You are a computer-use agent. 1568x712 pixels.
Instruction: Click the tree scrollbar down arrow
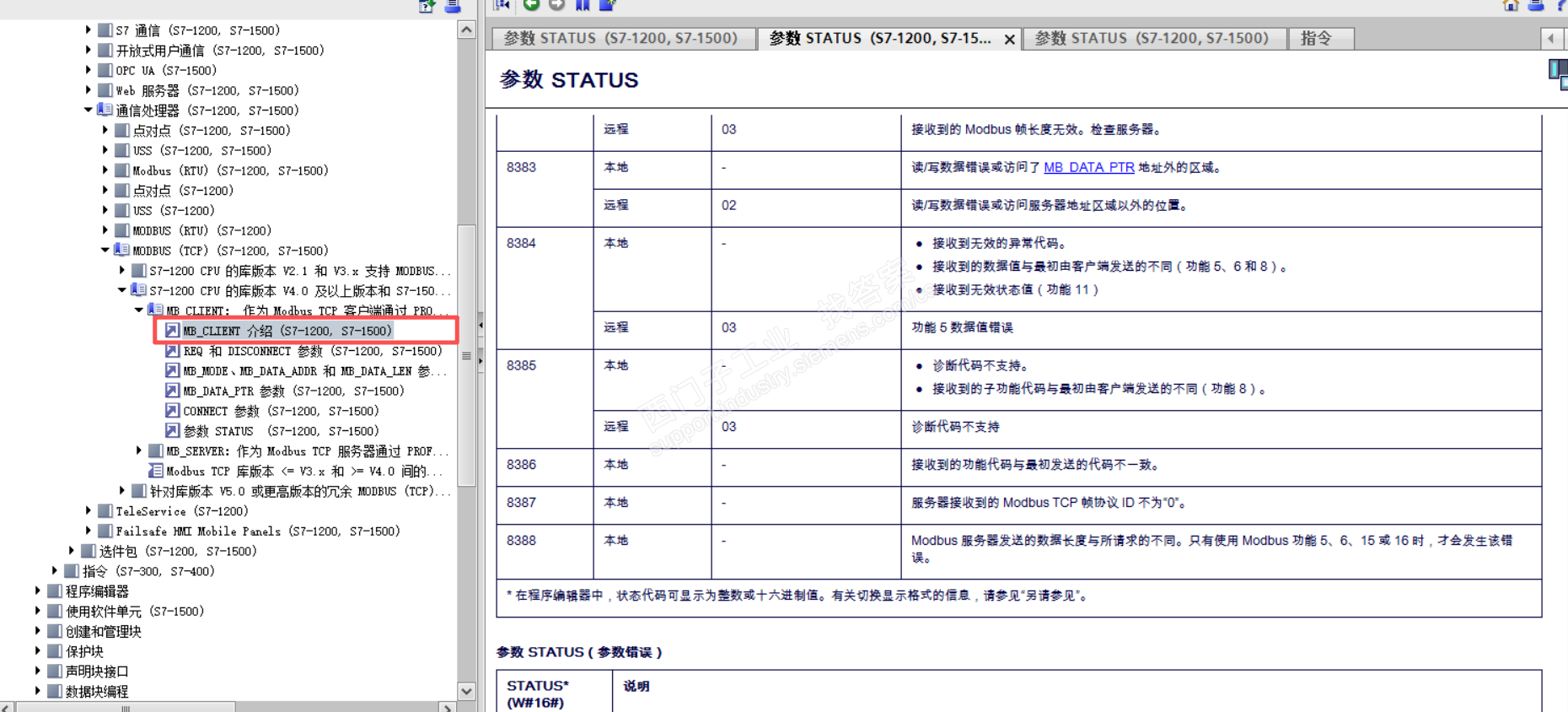pos(467,691)
